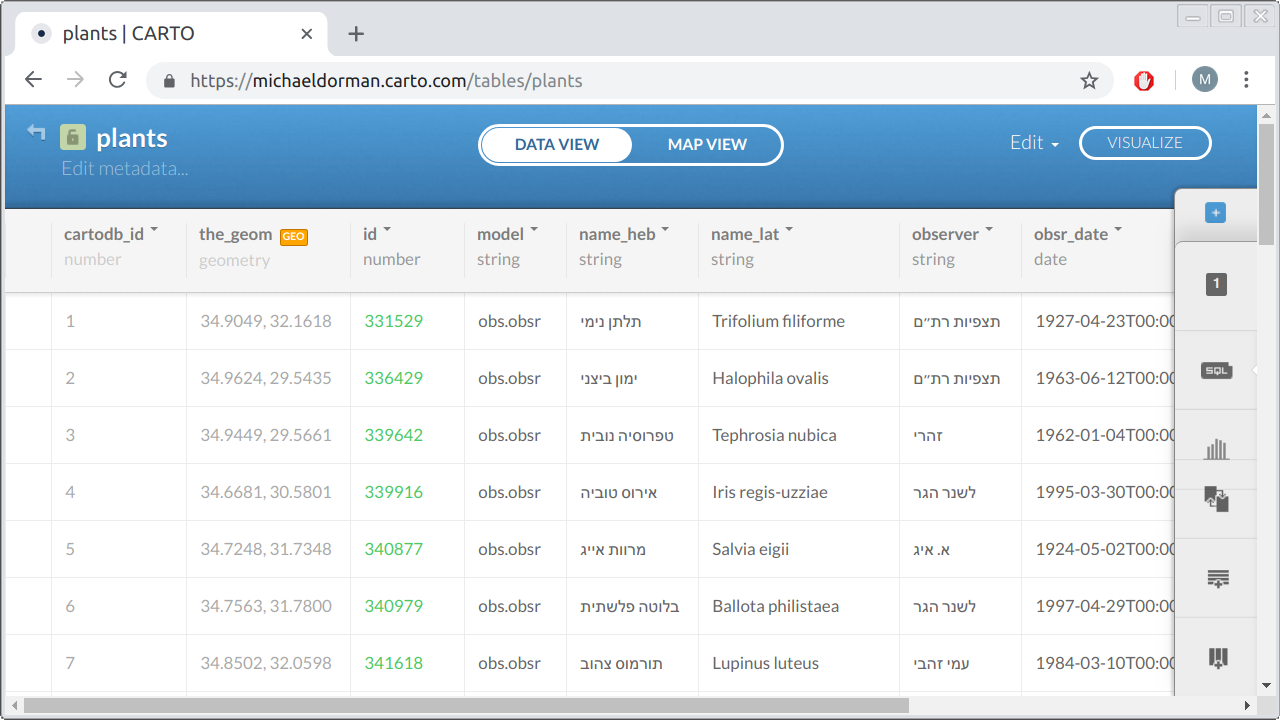Open merge with dataset icon
Screen dimensions: 1280x720
[x=1217, y=499]
